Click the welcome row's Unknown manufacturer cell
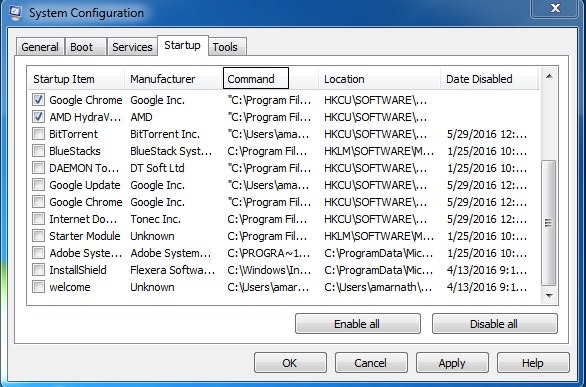The image size is (586, 387). point(152,287)
